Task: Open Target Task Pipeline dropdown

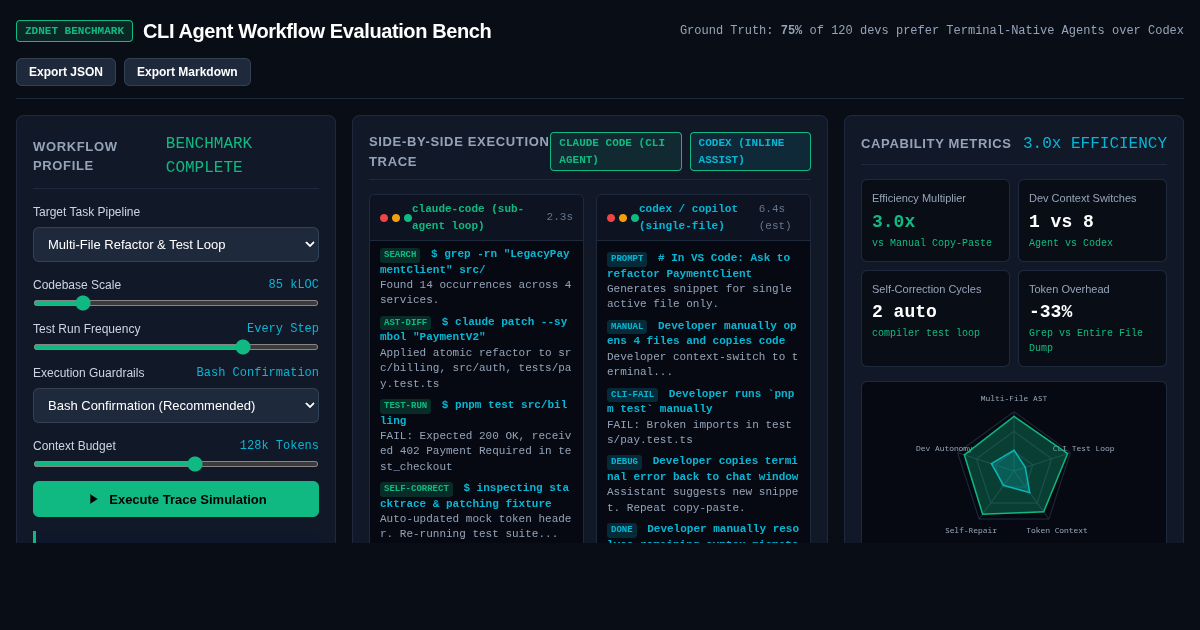Action: coord(176,244)
